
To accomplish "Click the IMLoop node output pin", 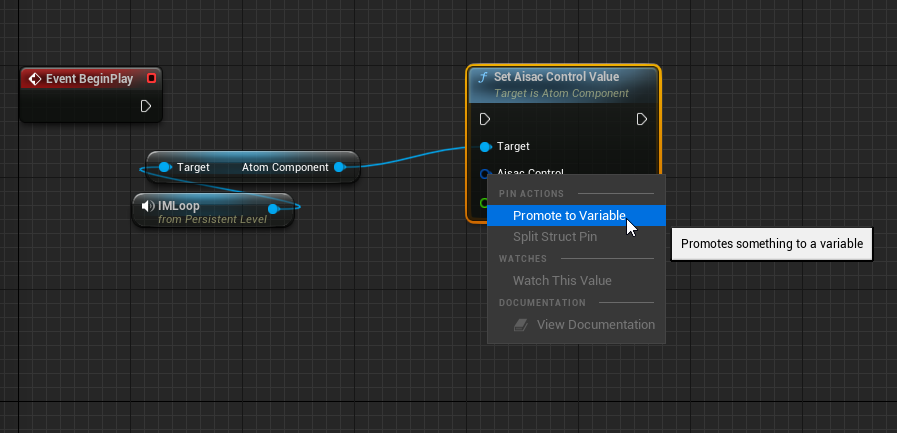I will tap(273, 209).
